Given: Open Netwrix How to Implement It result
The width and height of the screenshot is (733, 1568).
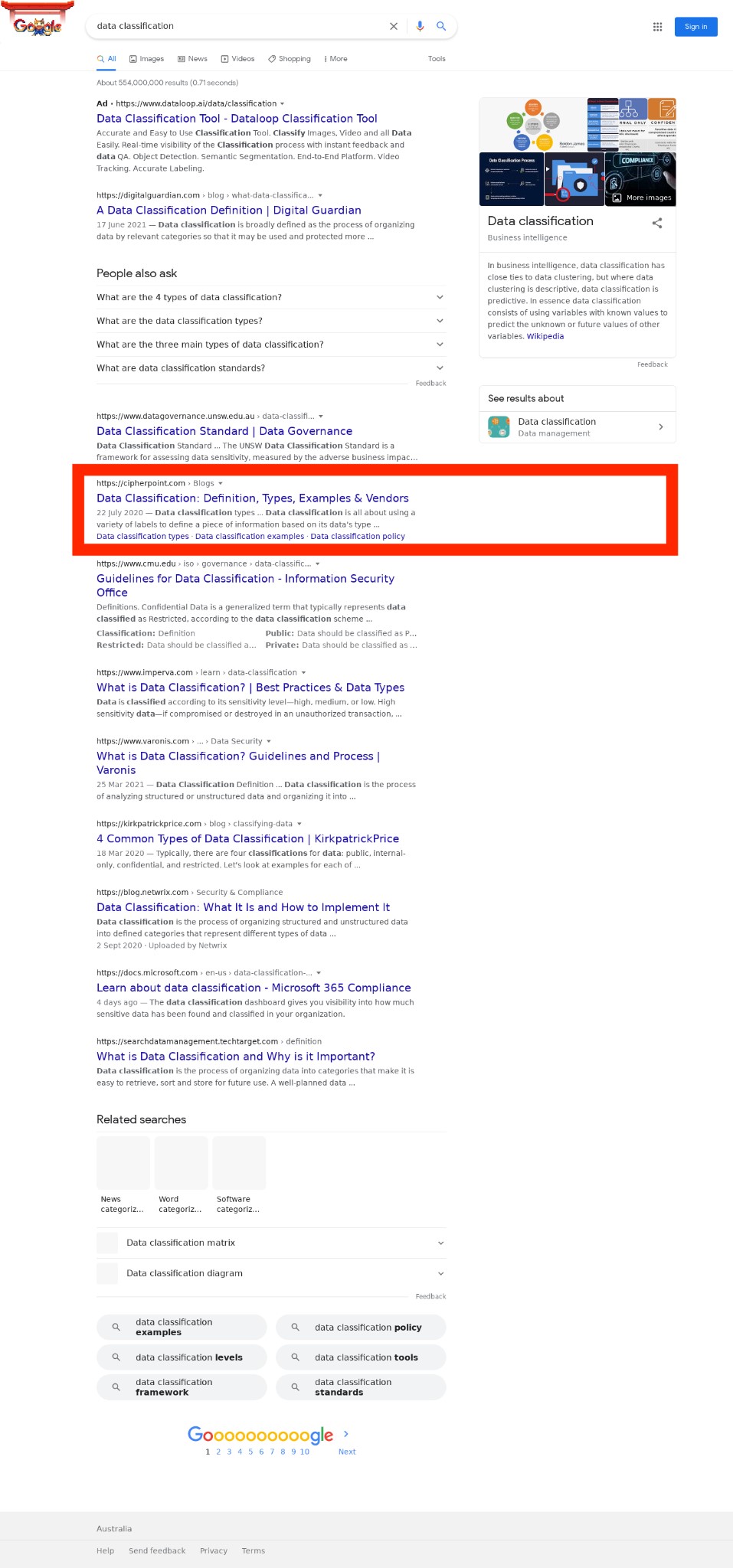Looking at the screenshot, I should click(x=243, y=907).
